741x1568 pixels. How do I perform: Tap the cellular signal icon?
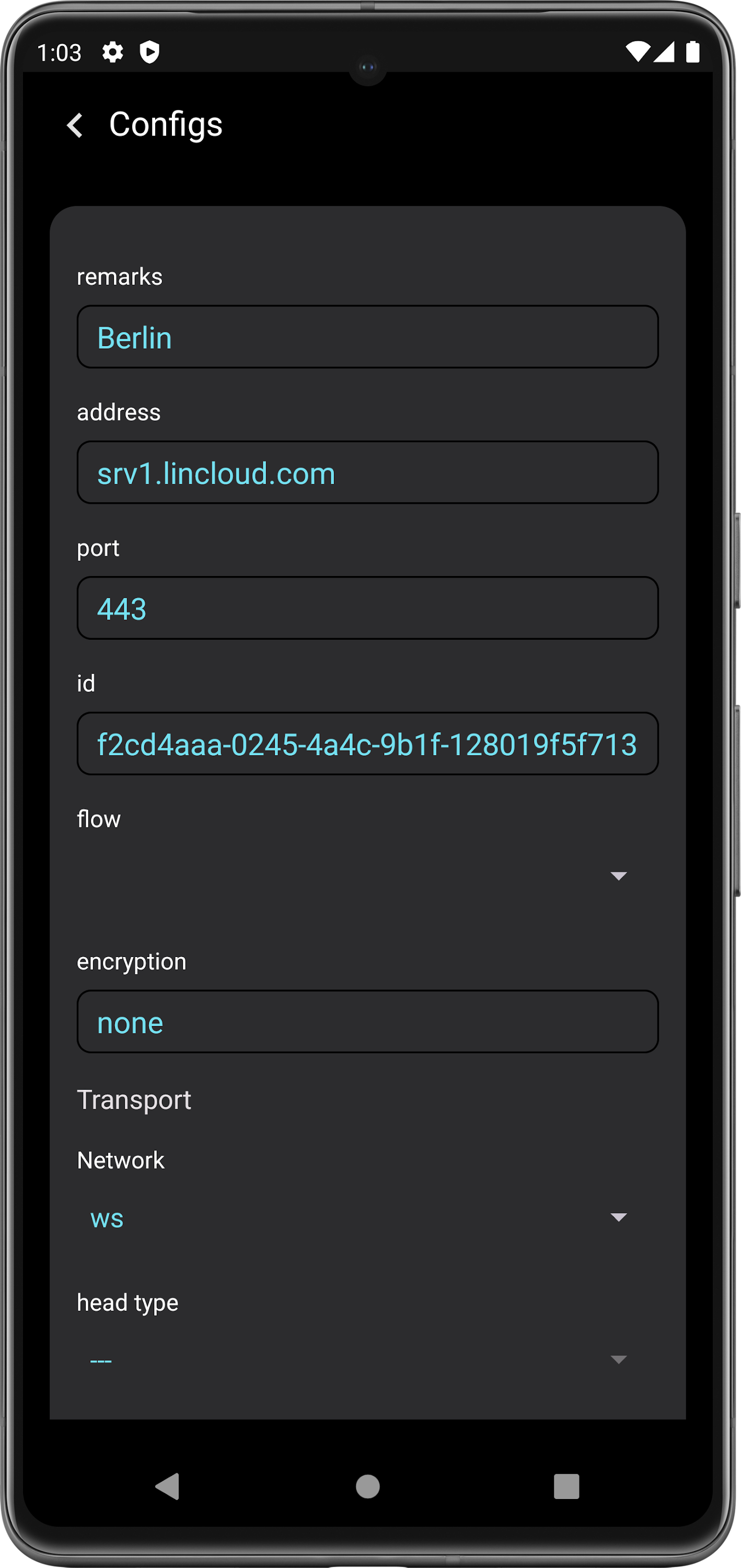[666, 52]
